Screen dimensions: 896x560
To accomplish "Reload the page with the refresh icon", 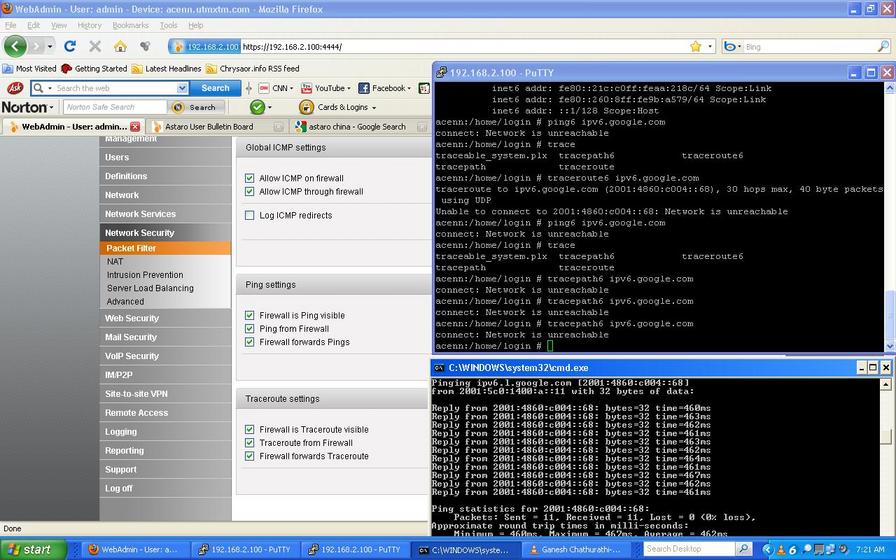I will (x=70, y=46).
